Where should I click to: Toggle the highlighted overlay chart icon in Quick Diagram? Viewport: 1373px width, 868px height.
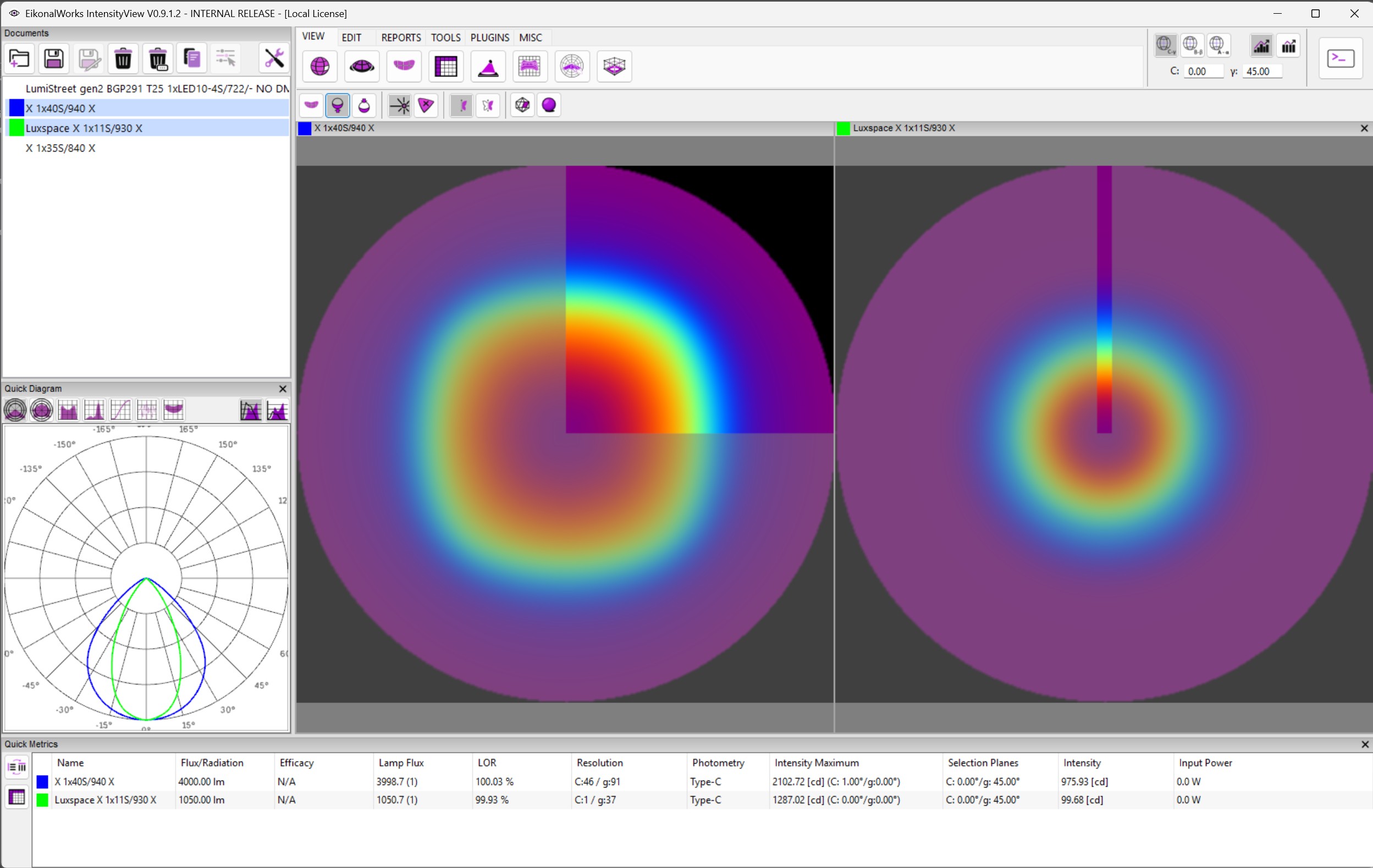(x=251, y=410)
